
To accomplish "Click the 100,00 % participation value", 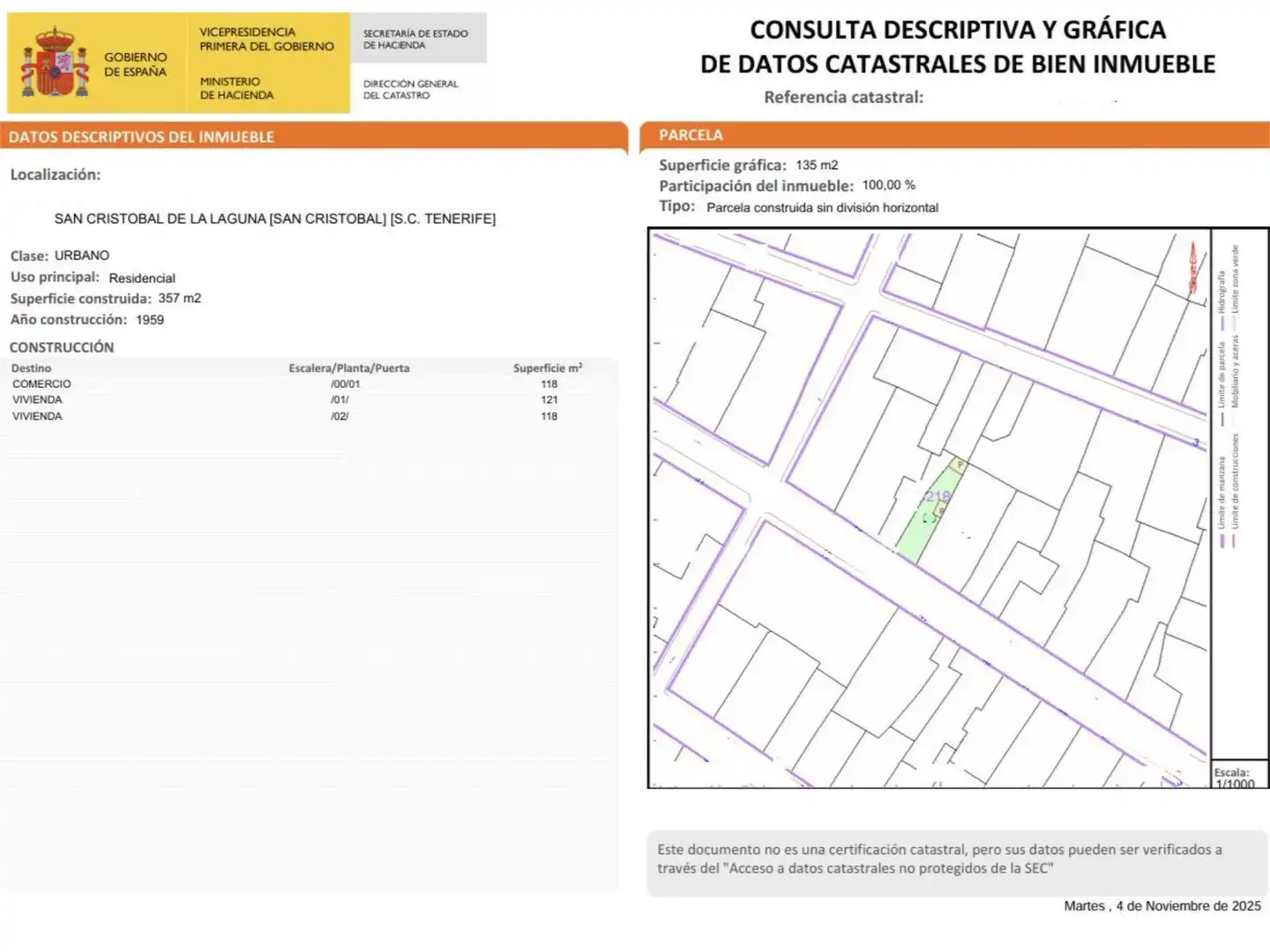I will pyautogui.click(x=889, y=185).
